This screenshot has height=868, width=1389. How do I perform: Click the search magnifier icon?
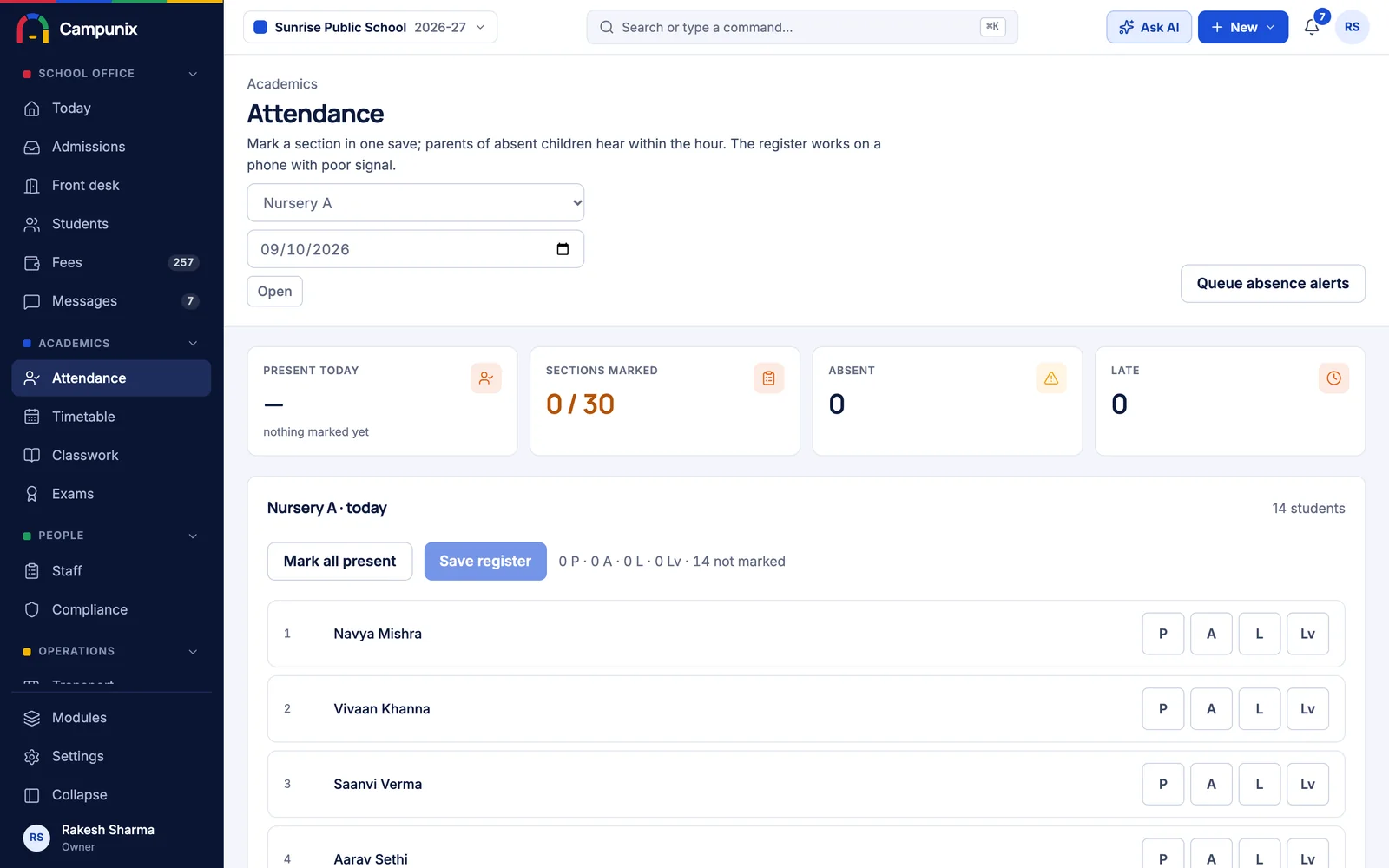point(607,27)
